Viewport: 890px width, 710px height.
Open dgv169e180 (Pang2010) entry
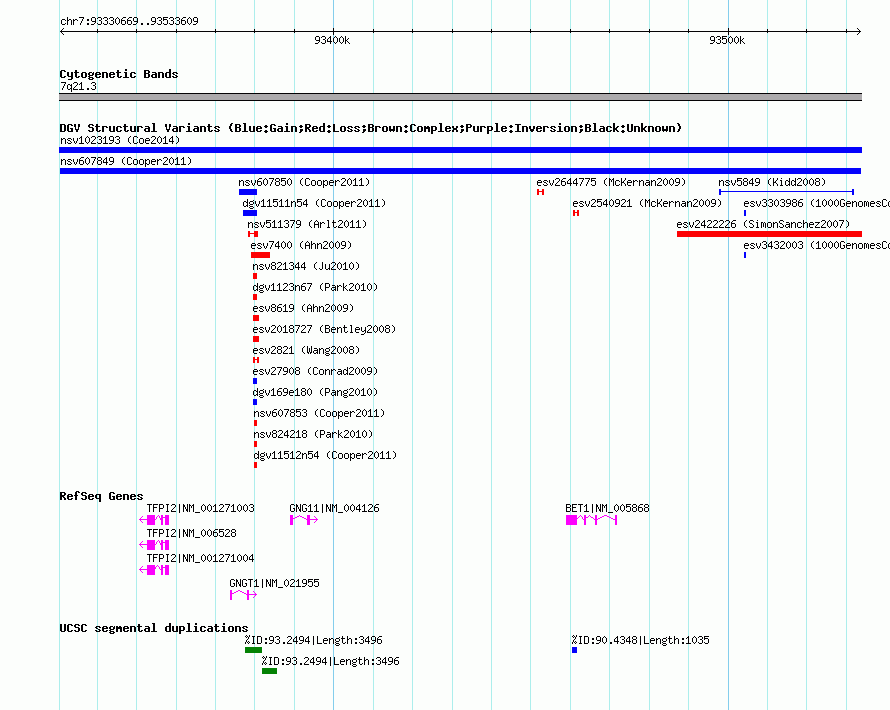[x=315, y=392]
